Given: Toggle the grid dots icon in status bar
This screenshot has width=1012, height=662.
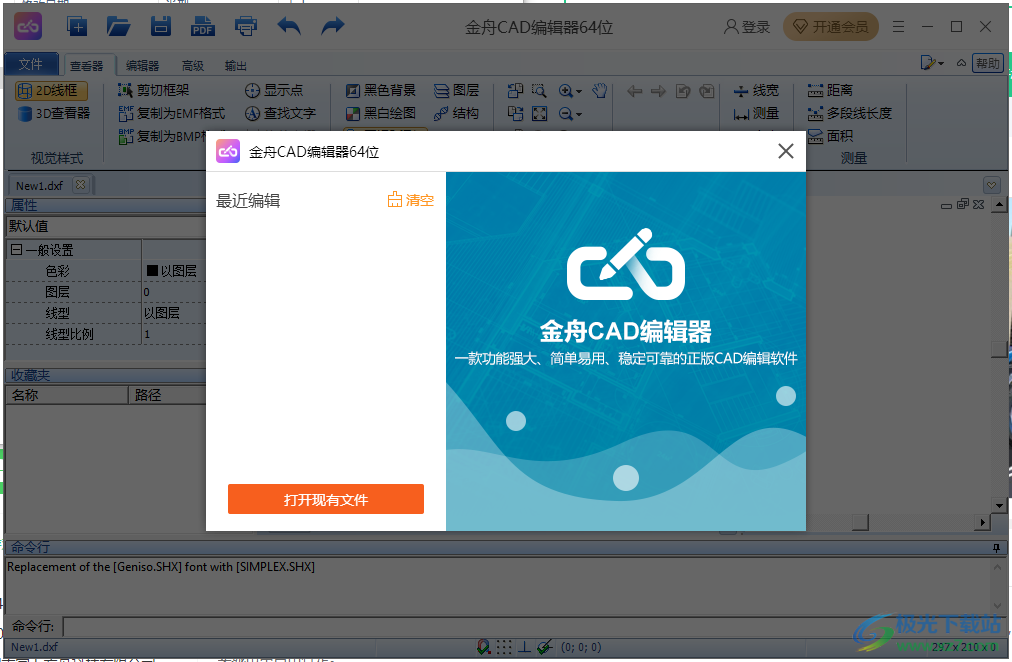Looking at the screenshot, I should click(x=504, y=647).
